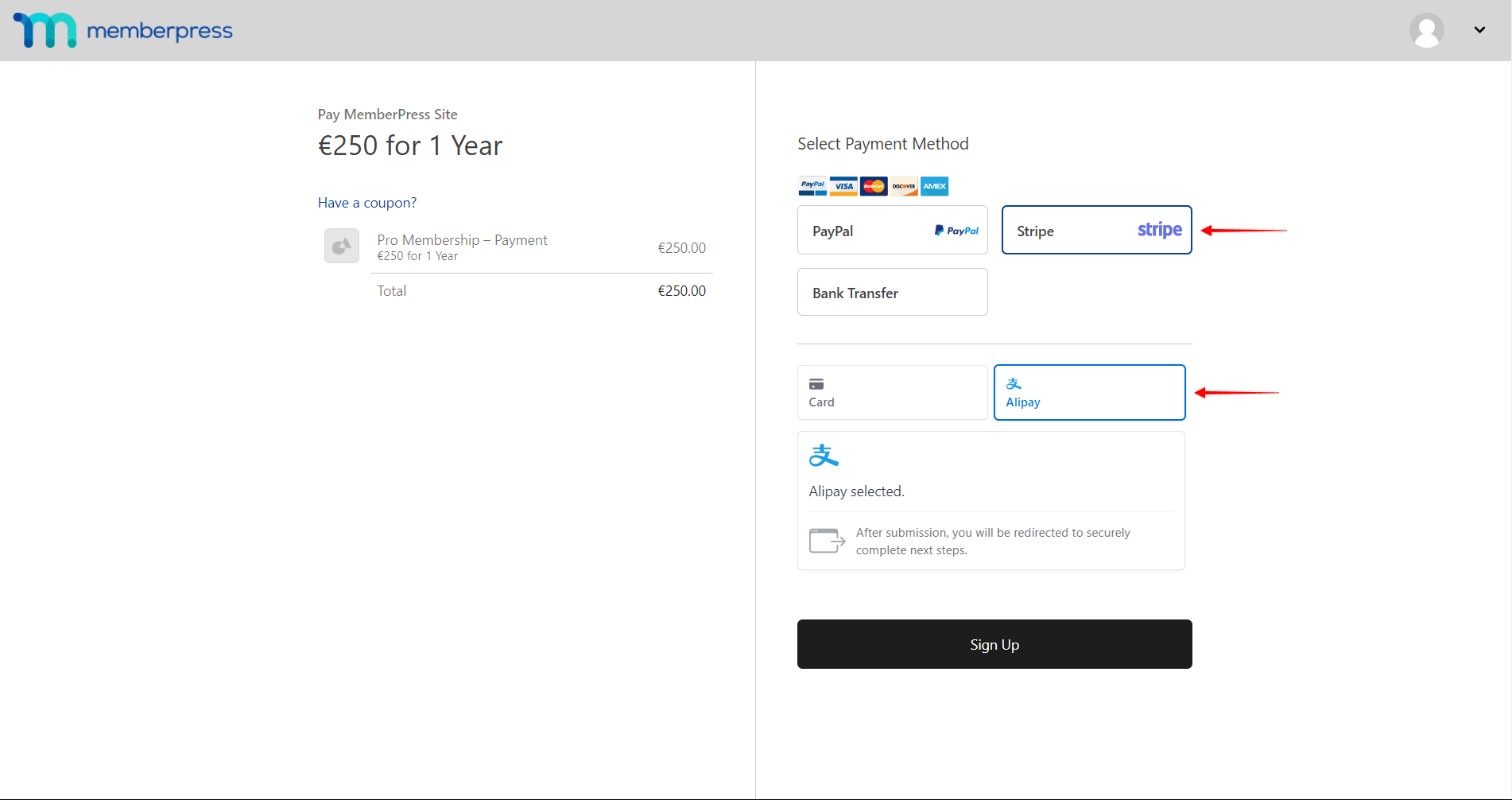Open the Have a coupon link
The image size is (1512, 800).
coord(366,203)
